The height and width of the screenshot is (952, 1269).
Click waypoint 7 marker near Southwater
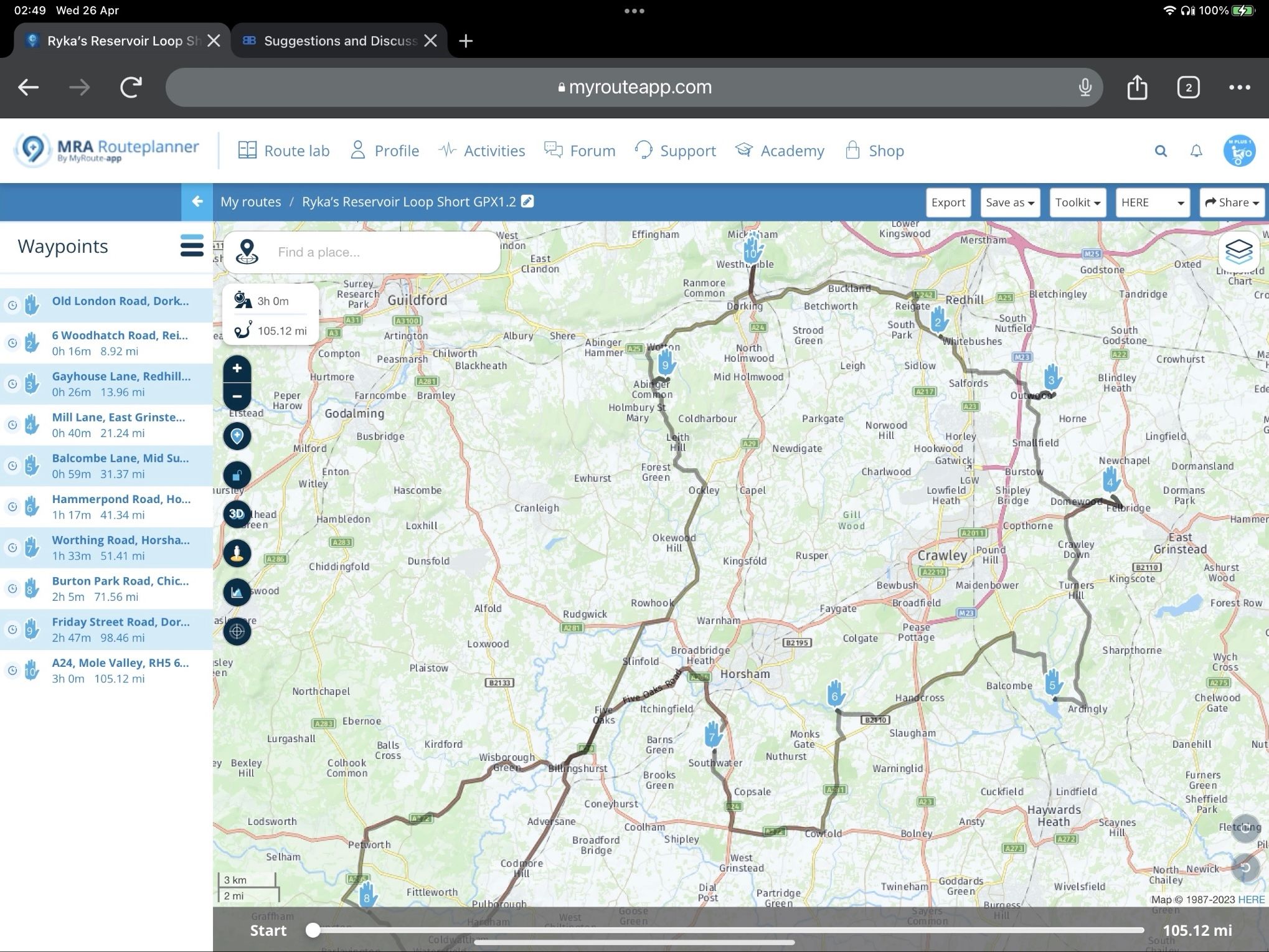[713, 736]
